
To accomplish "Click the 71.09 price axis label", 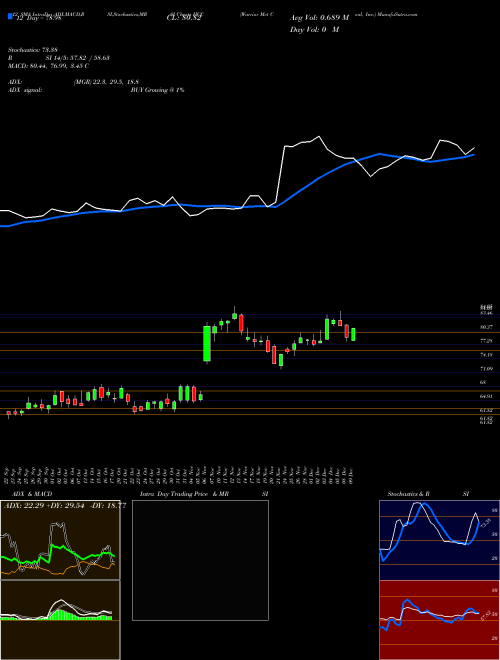I will (487, 369).
